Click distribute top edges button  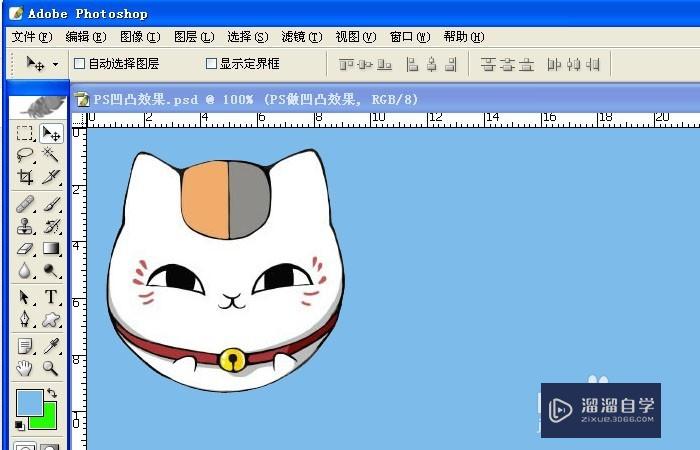pos(488,65)
